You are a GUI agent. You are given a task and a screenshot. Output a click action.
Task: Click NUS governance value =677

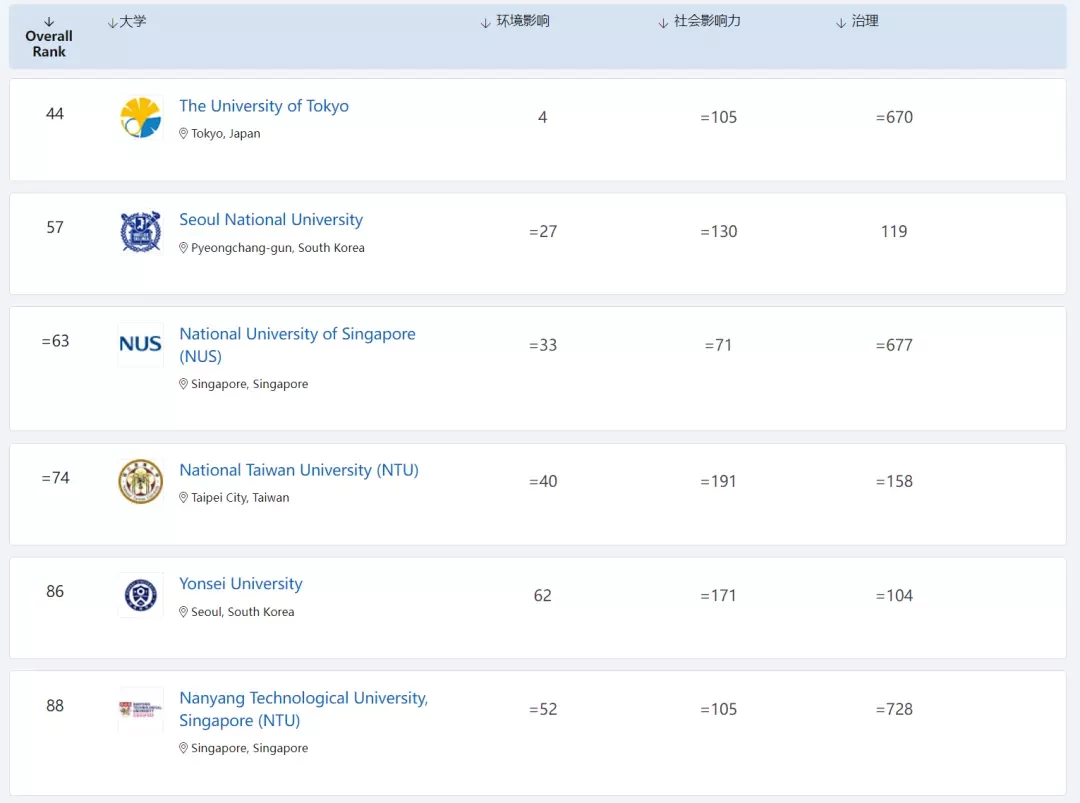[894, 345]
